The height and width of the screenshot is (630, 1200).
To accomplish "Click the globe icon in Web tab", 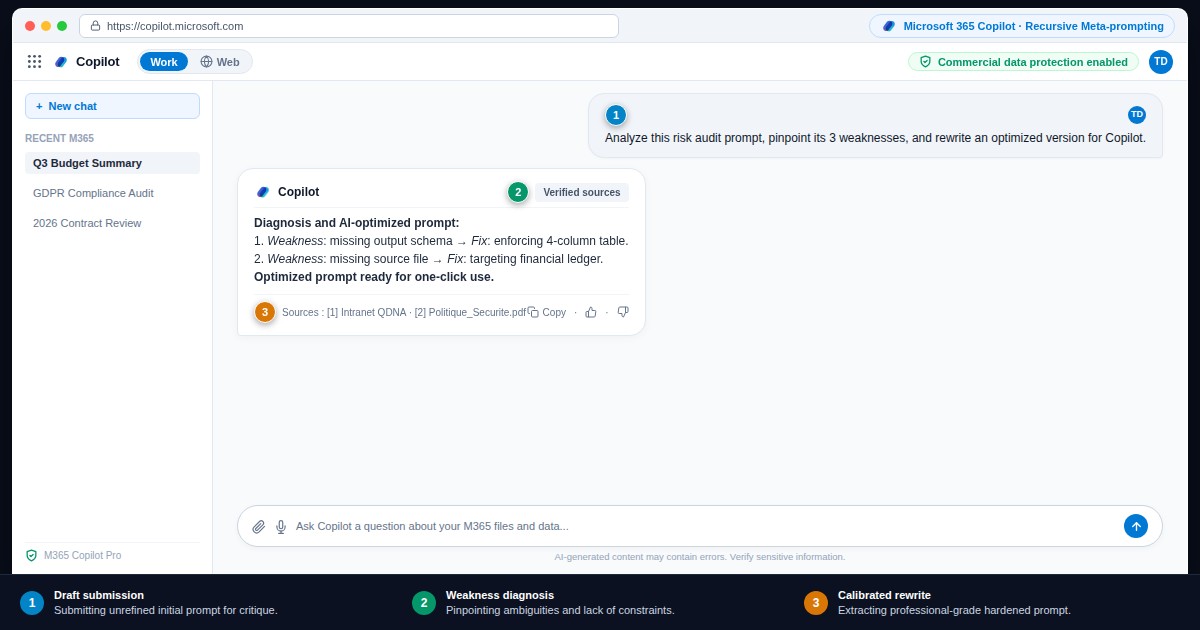I will [x=206, y=62].
